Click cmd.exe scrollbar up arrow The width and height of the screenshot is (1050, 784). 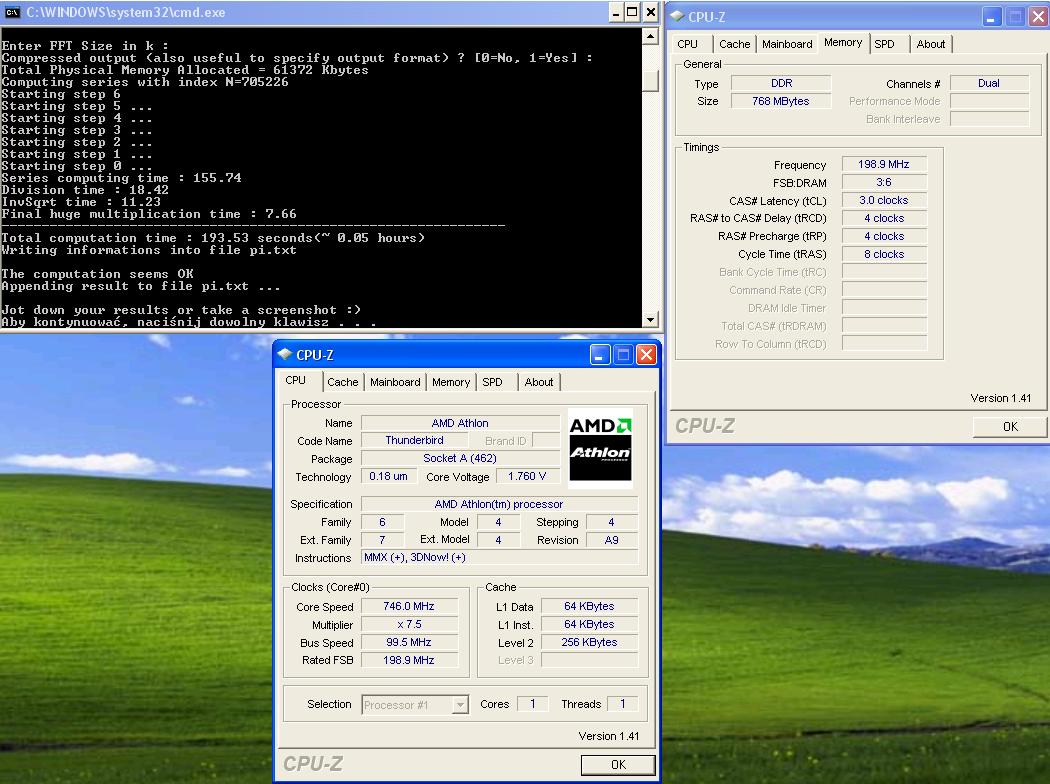(650, 36)
